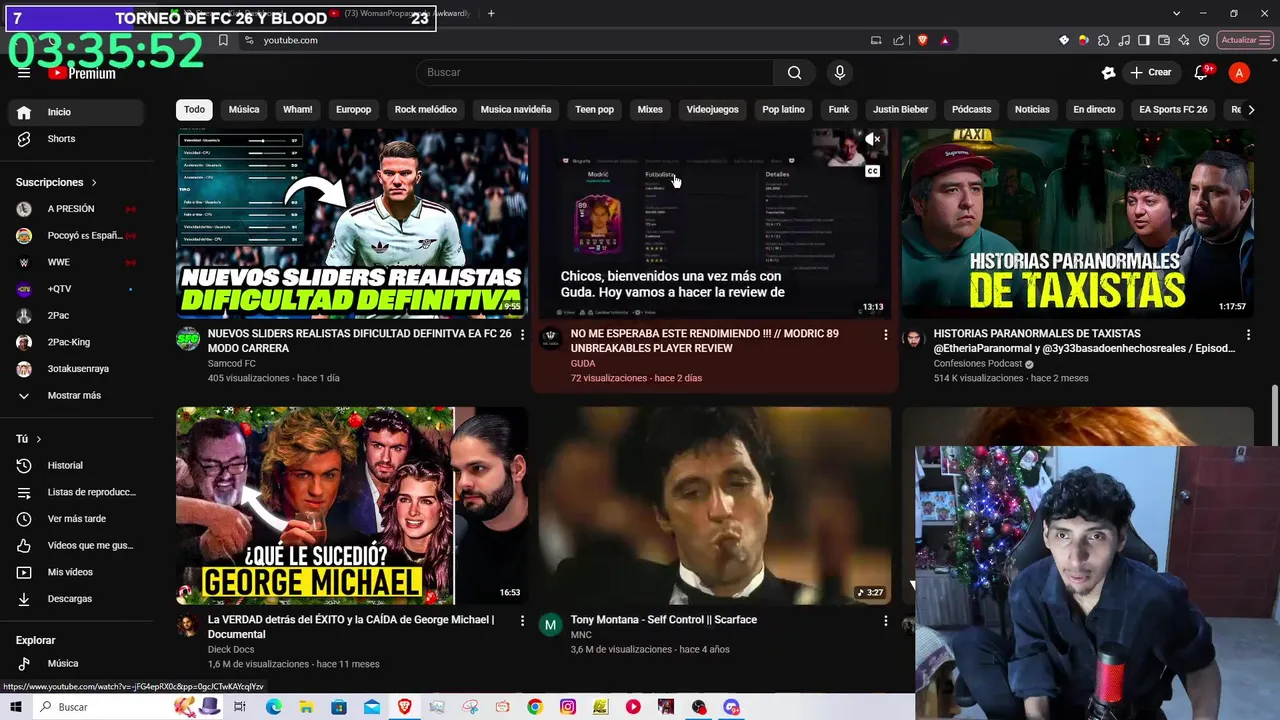Select the Europop filter chip
The height and width of the screenshot is (720, 1280).
353,110
